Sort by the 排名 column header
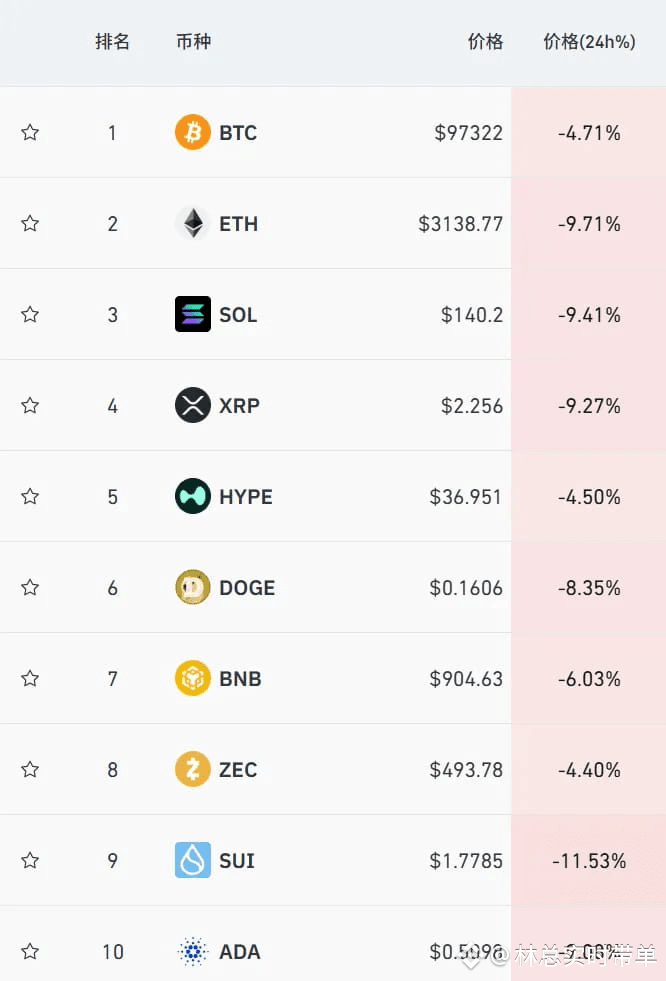Screen dimensions: 666x981 [112, 42]
